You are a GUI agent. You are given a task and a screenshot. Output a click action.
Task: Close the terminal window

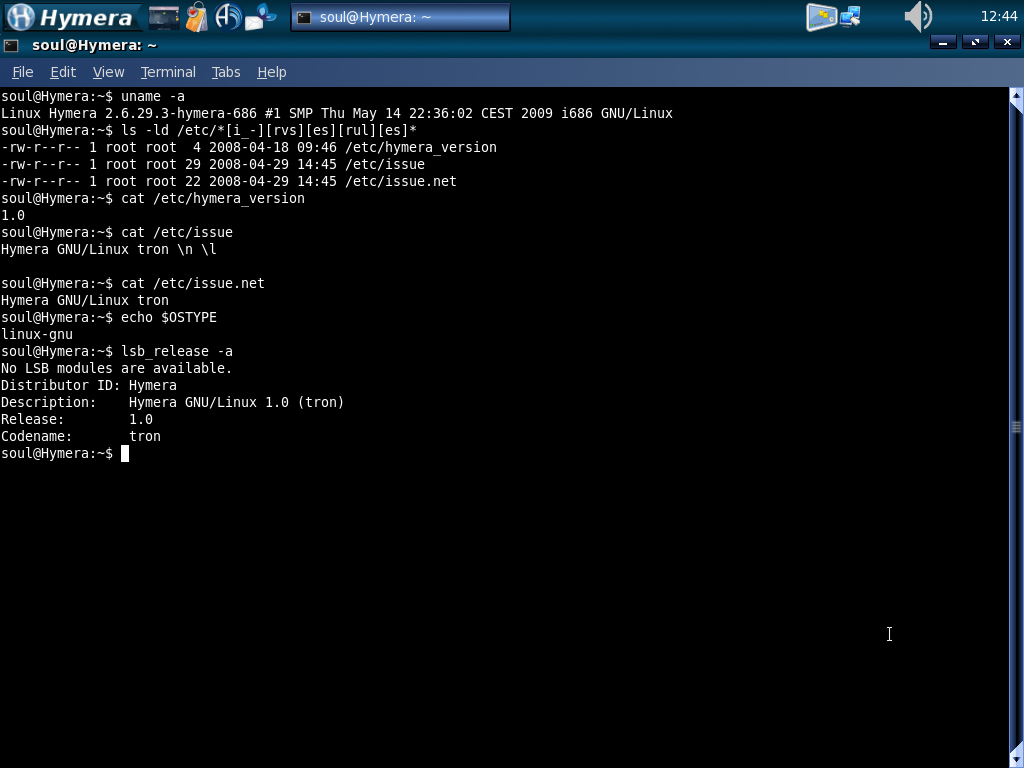(1007, 42)
